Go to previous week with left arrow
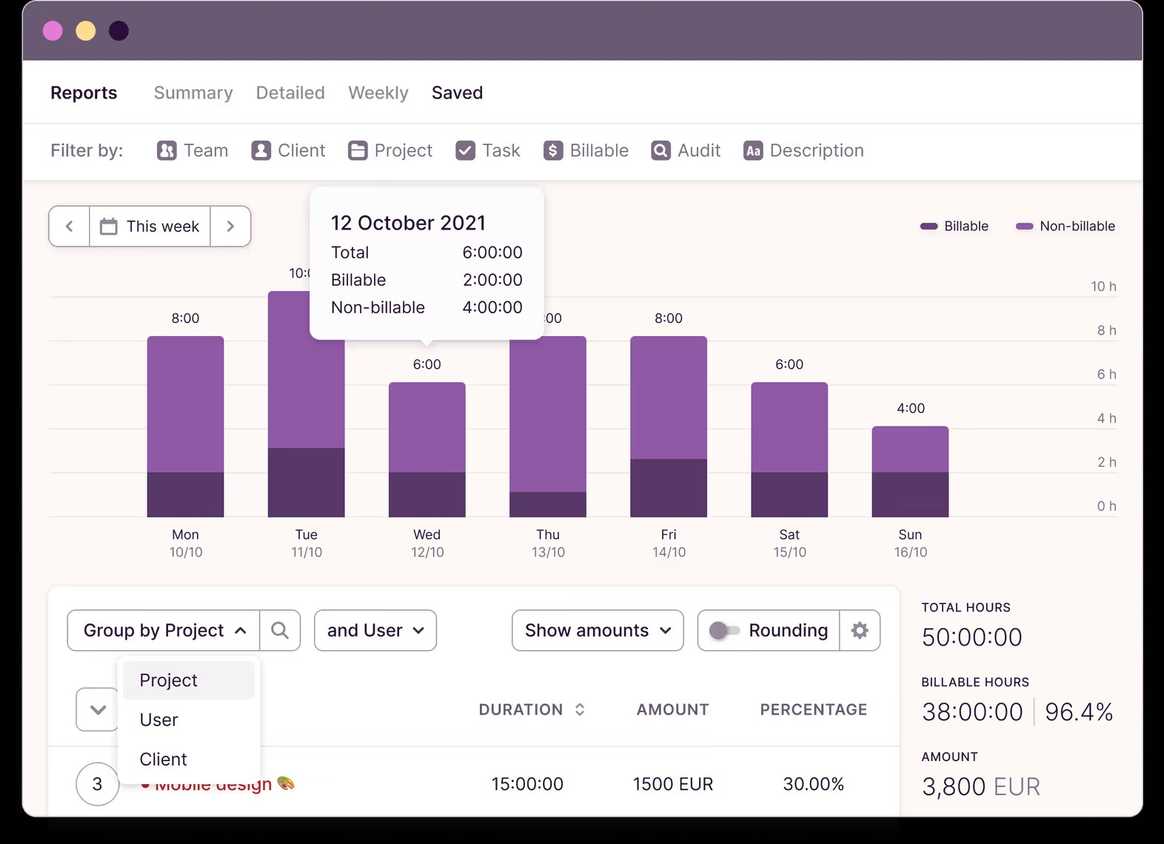Viewport: 1164px width, 844px height. click(69, 226)
